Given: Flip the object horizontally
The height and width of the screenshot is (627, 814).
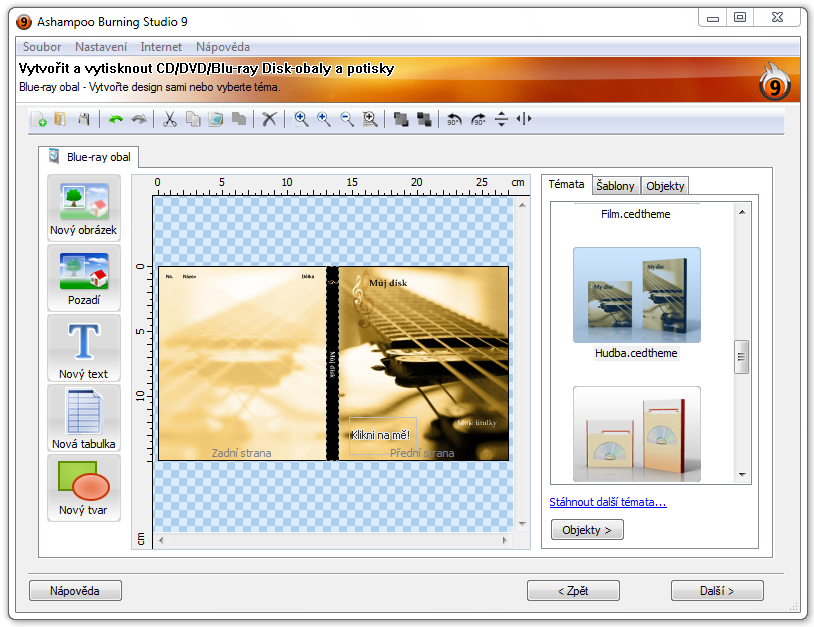Looking at the screenshot, I should [524, 119].
